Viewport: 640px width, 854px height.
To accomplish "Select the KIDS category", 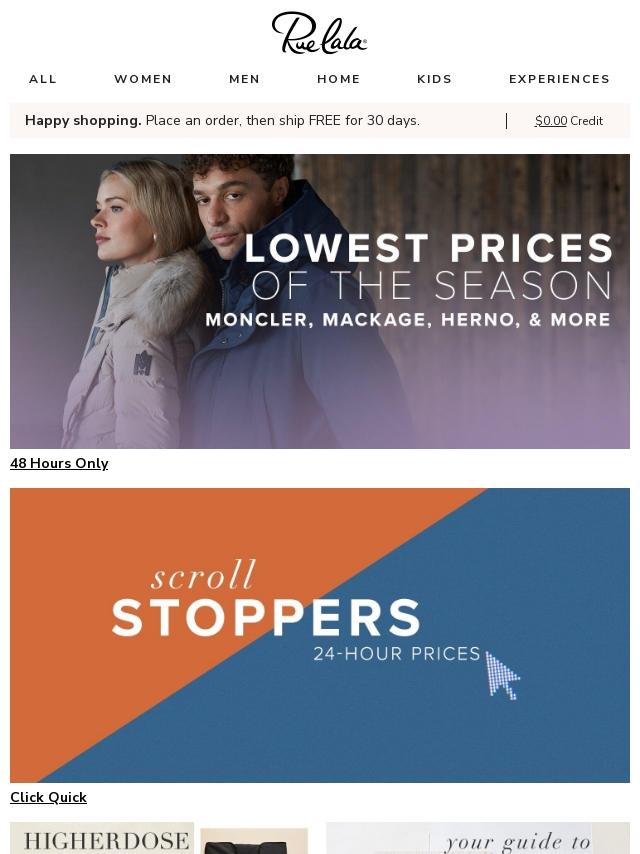I will pos(435,79).
